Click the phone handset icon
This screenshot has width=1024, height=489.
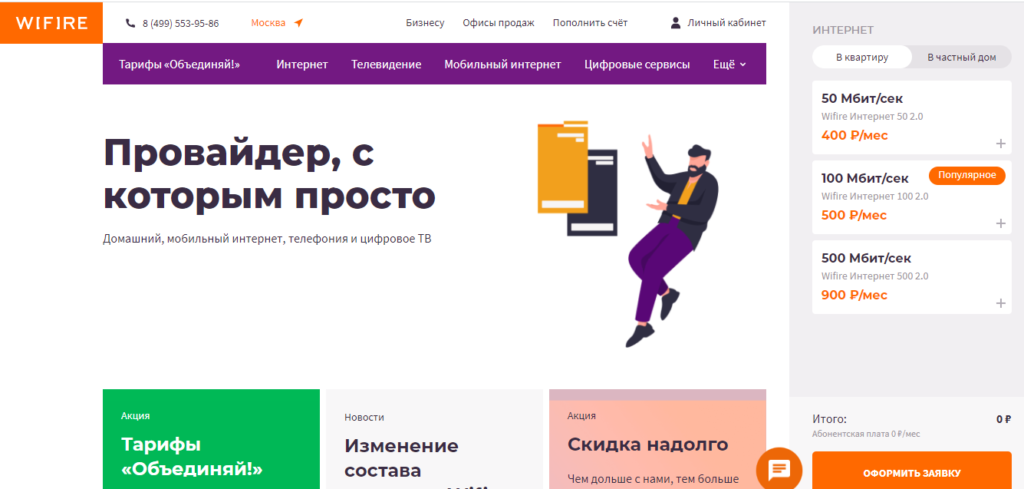[x=130, y=23]
